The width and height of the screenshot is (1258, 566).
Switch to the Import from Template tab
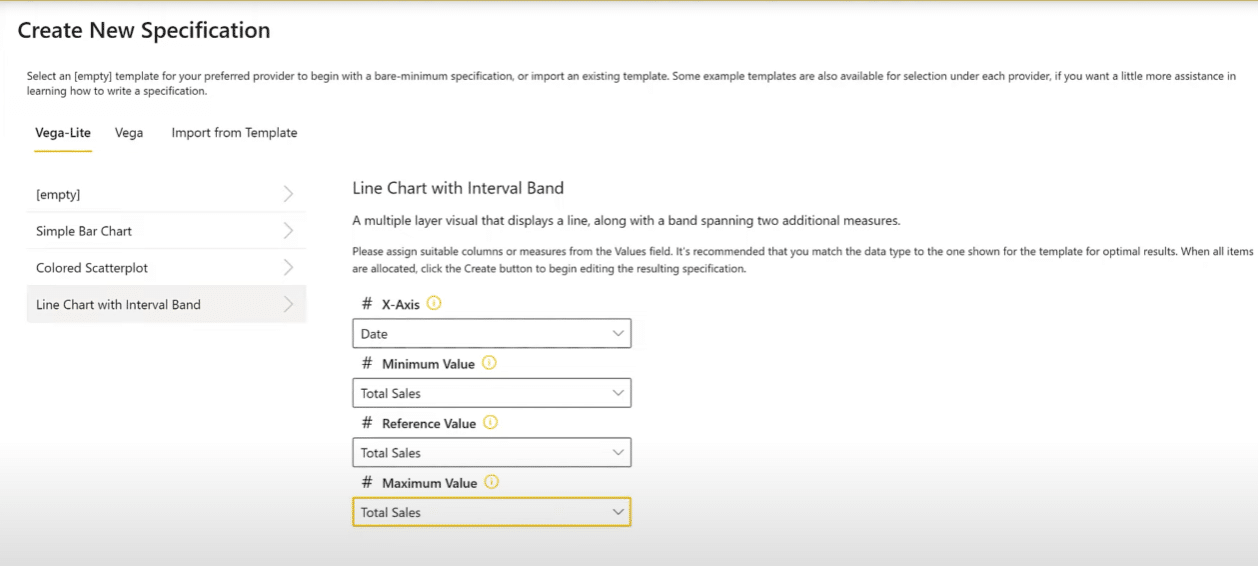coord(234,132)
